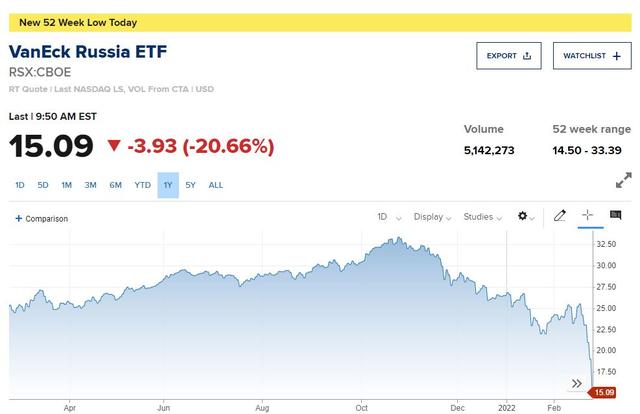
Task: Select the 1Y range tab
Action: [167, 185]
